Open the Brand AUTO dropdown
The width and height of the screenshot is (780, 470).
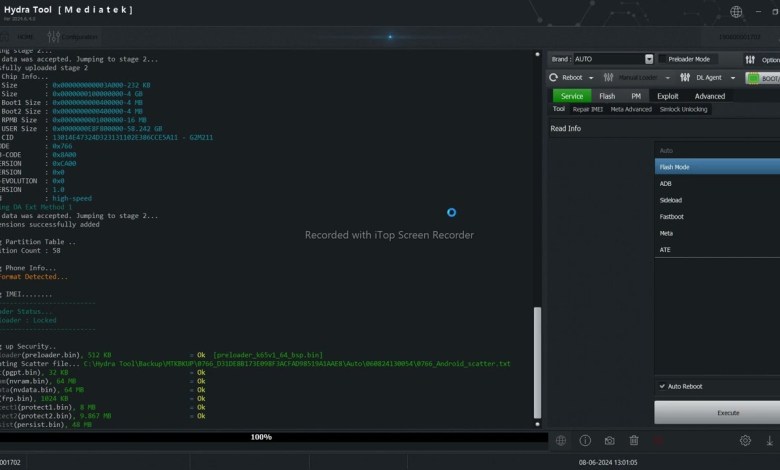pos(649,59)
